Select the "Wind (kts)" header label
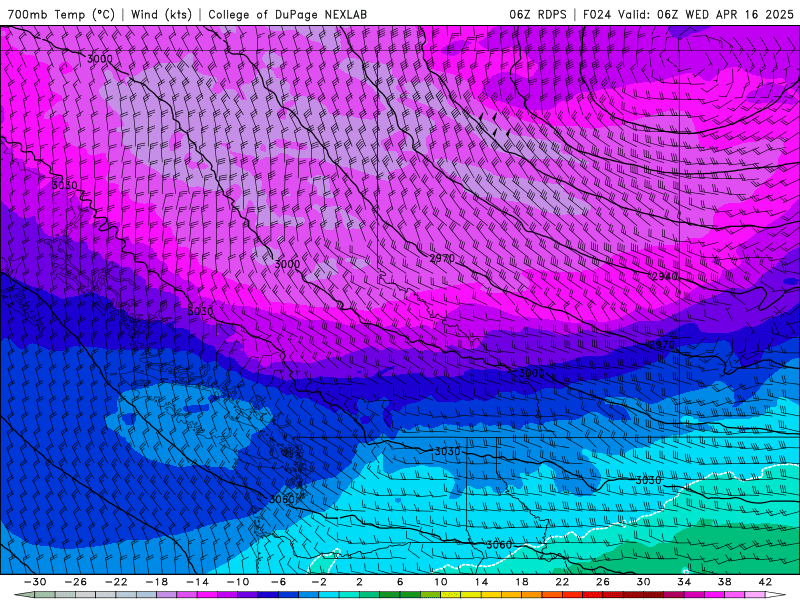 pos(161,14)
